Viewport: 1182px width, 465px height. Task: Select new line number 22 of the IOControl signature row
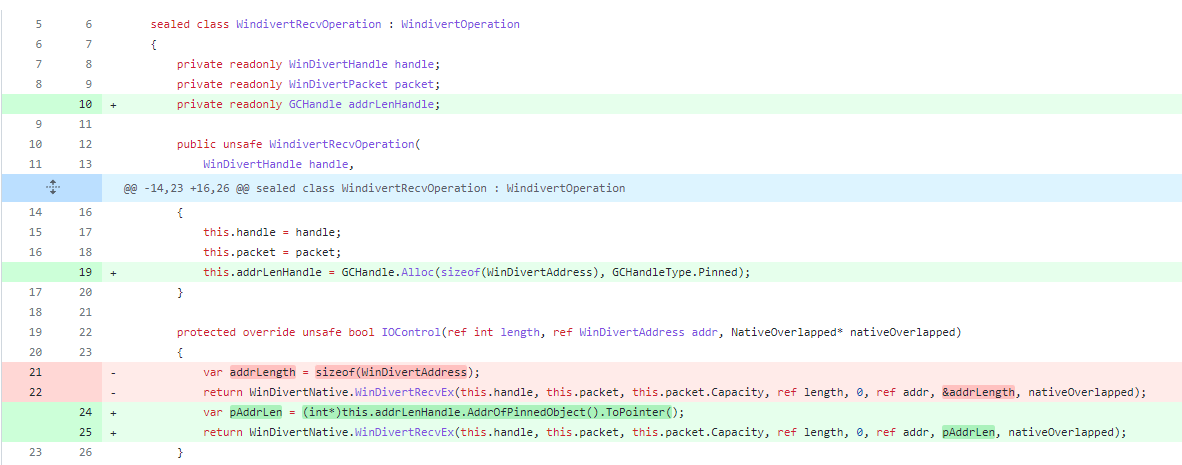pos(85,332)
